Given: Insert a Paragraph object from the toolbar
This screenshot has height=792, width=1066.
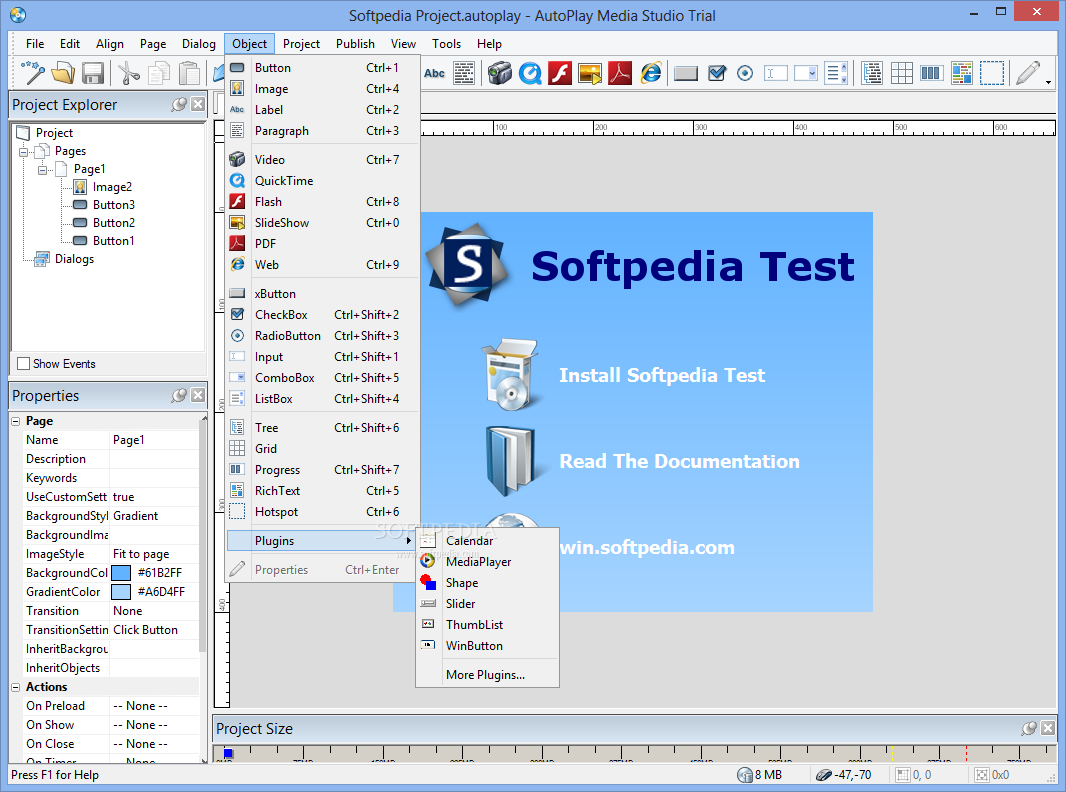Looking at the screenshot, I should point(464,73).
